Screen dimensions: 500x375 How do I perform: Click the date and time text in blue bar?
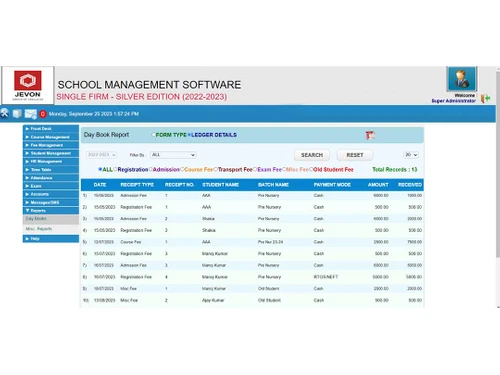[94, 114]
